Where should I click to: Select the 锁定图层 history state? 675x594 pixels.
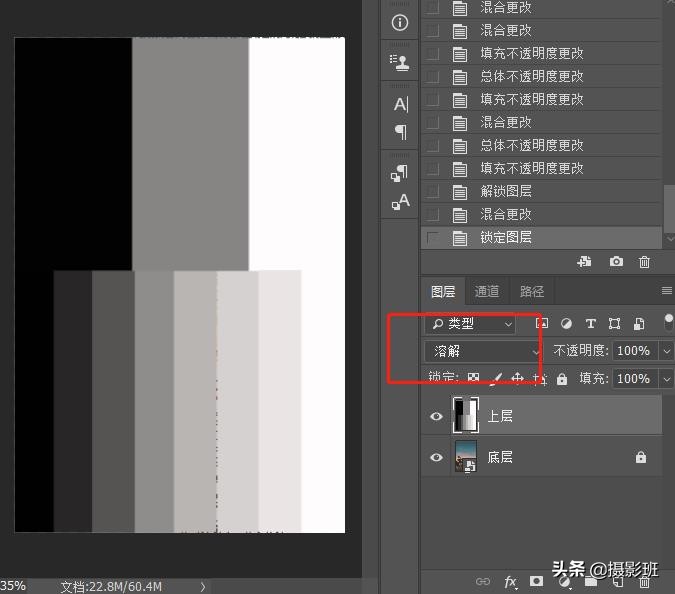point(541,237)
